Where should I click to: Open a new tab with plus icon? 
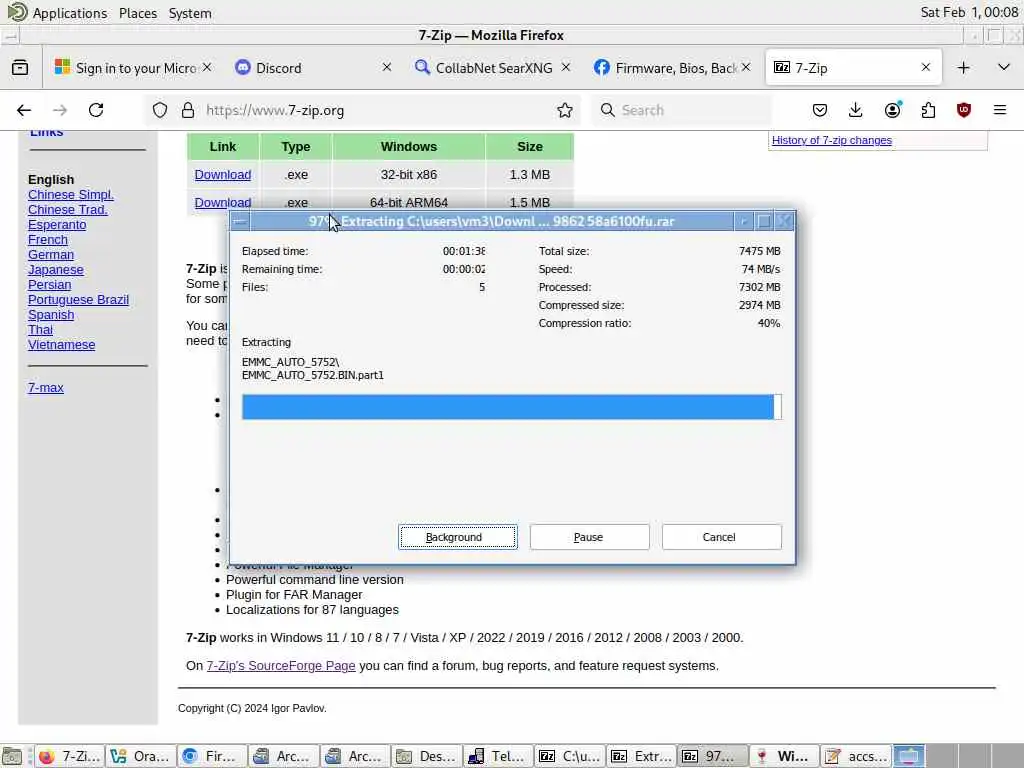pos(963,67)
